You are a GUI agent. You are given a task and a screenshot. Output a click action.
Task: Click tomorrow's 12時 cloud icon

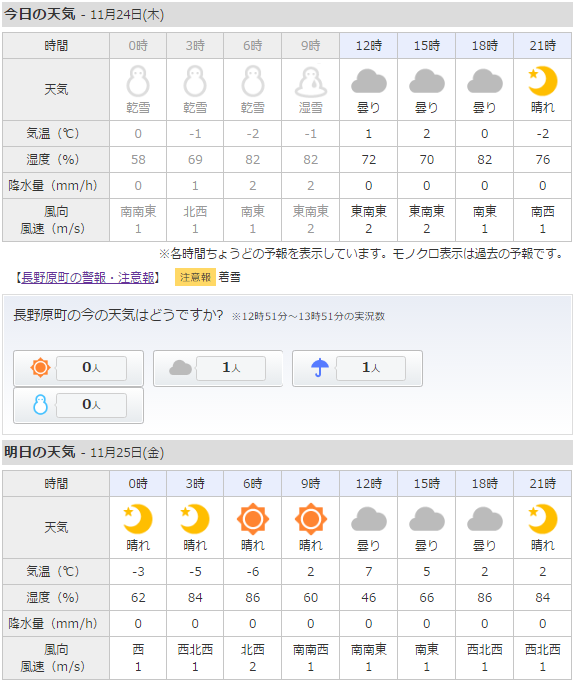click(369, 519)
